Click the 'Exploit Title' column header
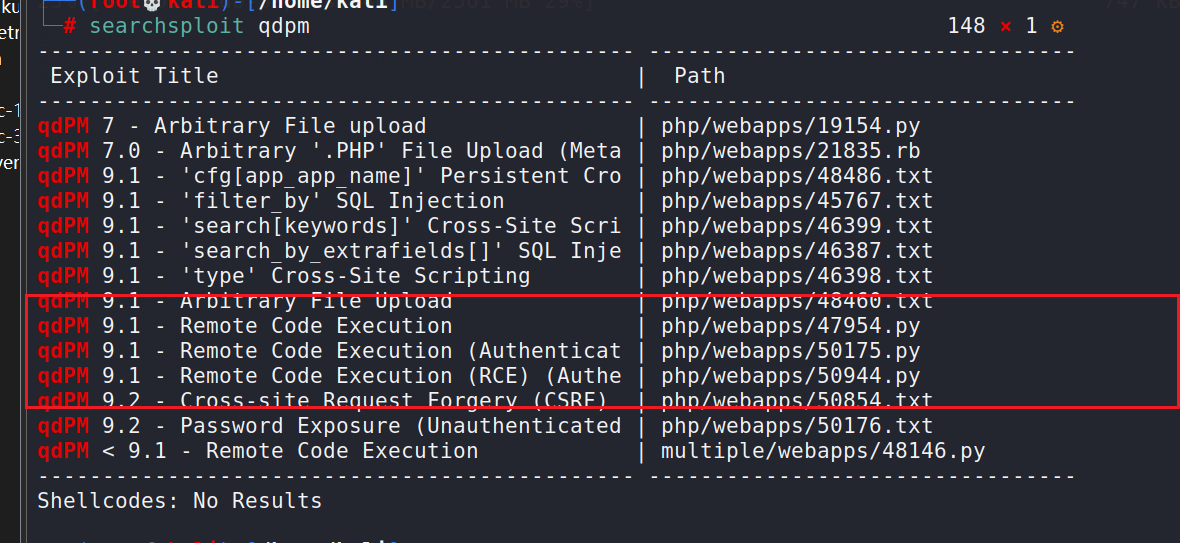Image resolution: width=1180 pixels, height=543 pixels. (134, 76)
